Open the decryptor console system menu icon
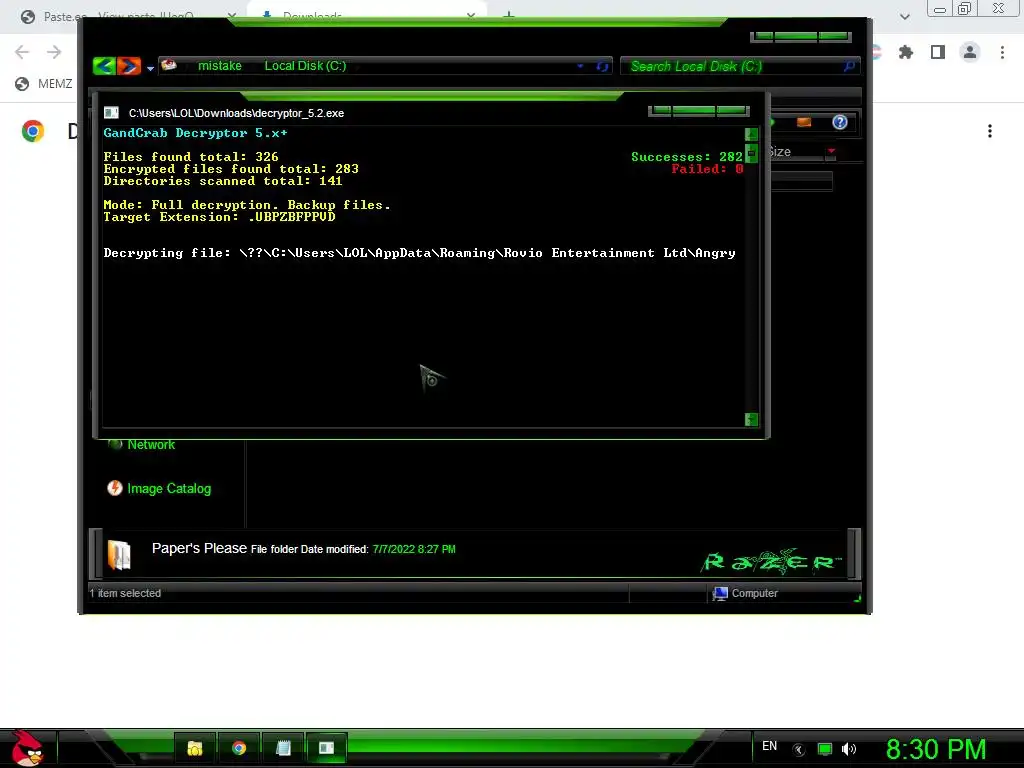This screenshot has width=1024, height=768. [111, 113]
